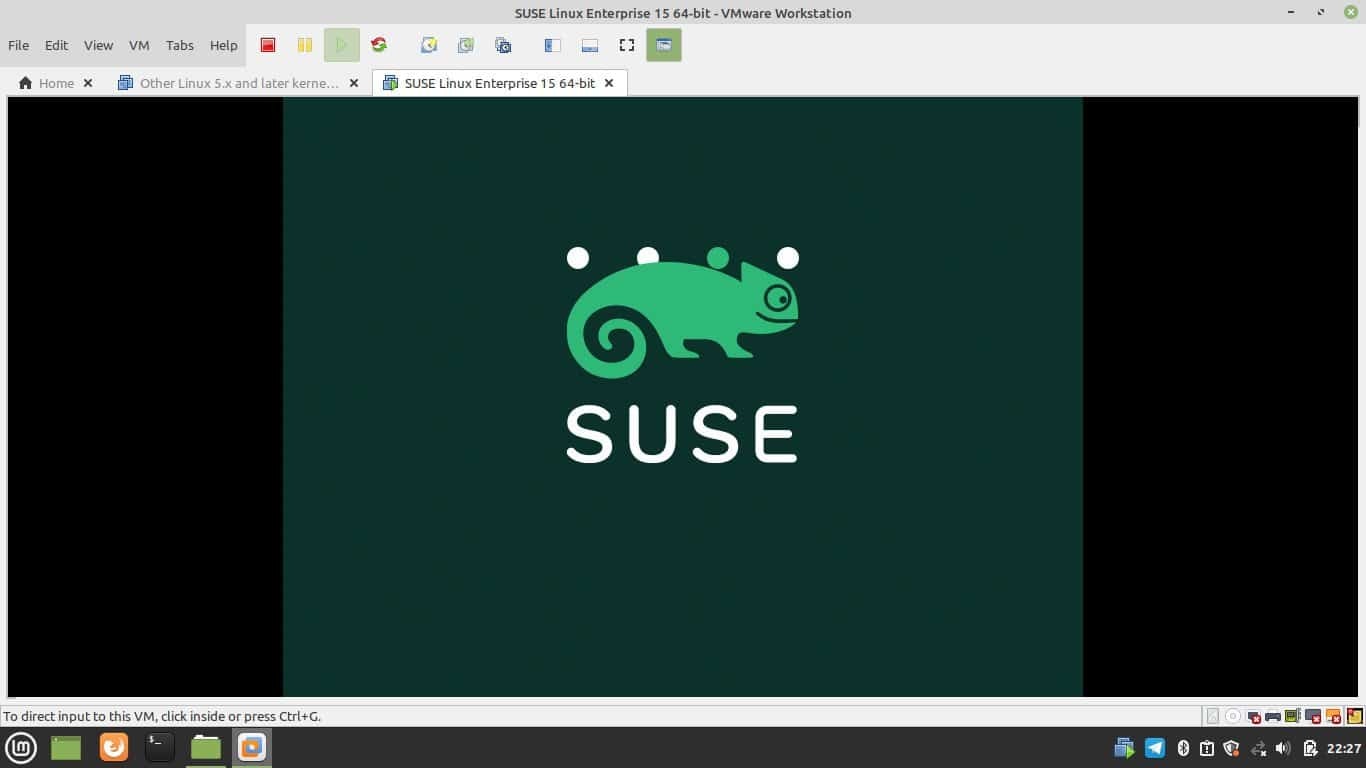Open the Help menu

tap(223, 45)
